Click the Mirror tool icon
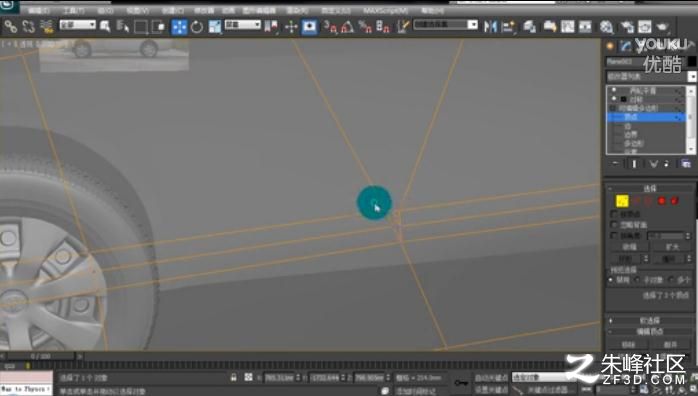This screenshot has height=396, width=698. click(x=490, y=27)
